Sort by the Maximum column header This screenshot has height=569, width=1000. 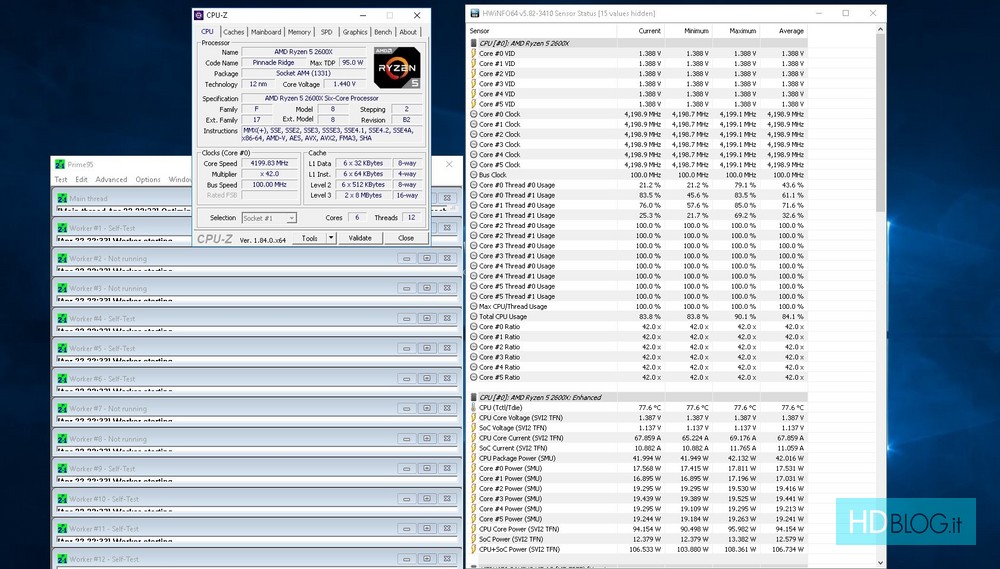click(743, 31)
